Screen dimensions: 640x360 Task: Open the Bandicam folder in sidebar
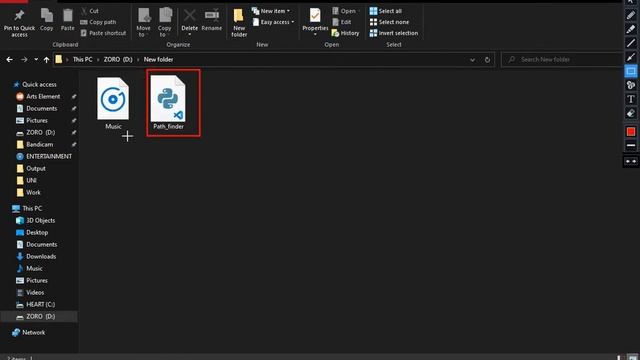(39, 144)
